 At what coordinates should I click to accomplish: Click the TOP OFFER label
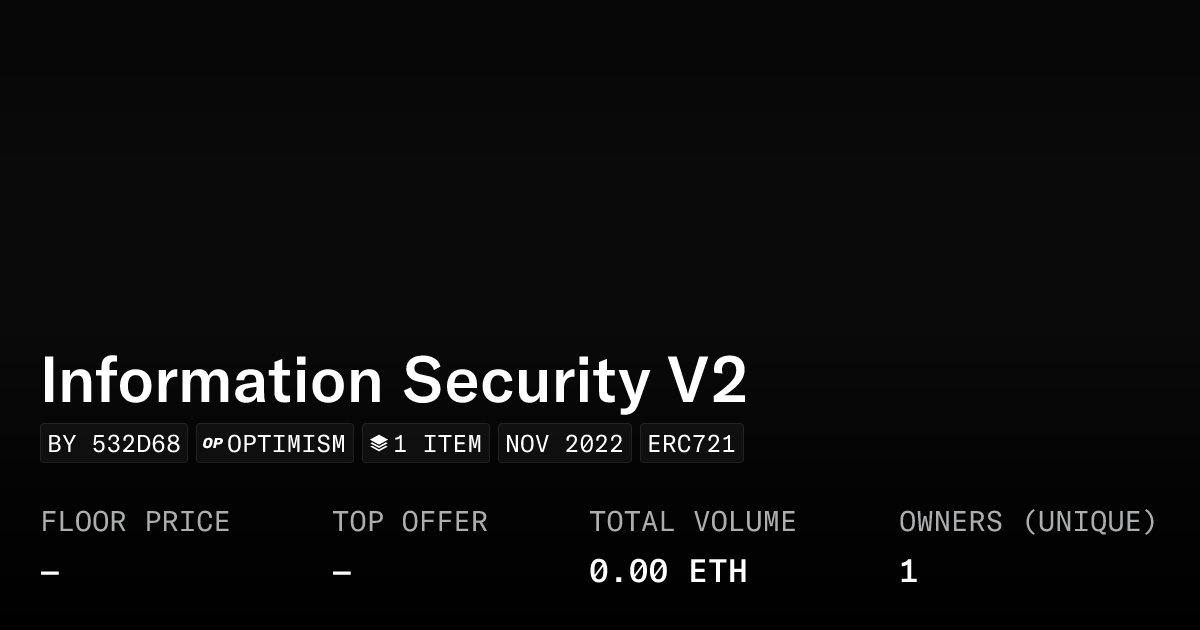click(x=410, y=522)
